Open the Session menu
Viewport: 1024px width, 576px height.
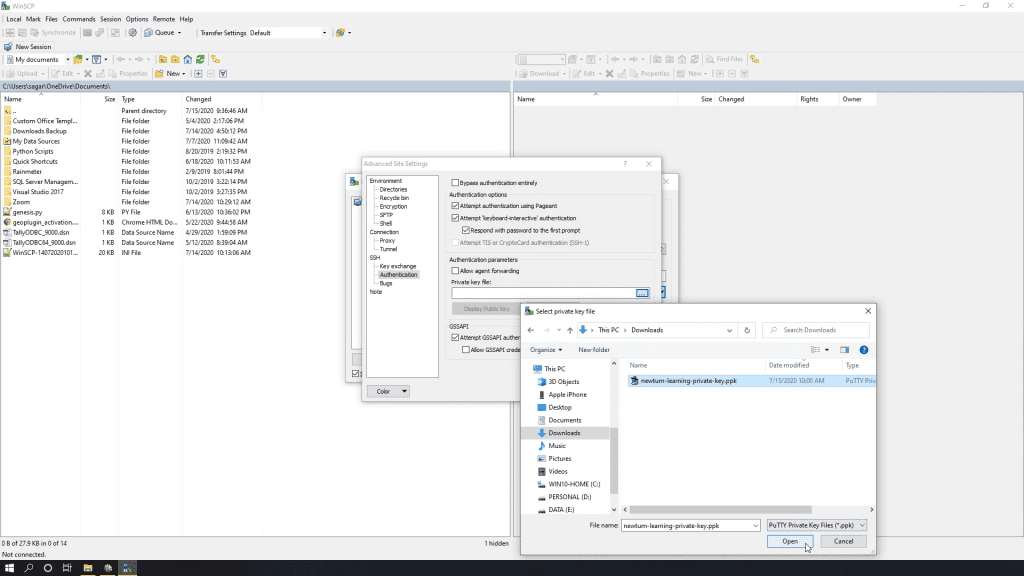pos(110,19)
